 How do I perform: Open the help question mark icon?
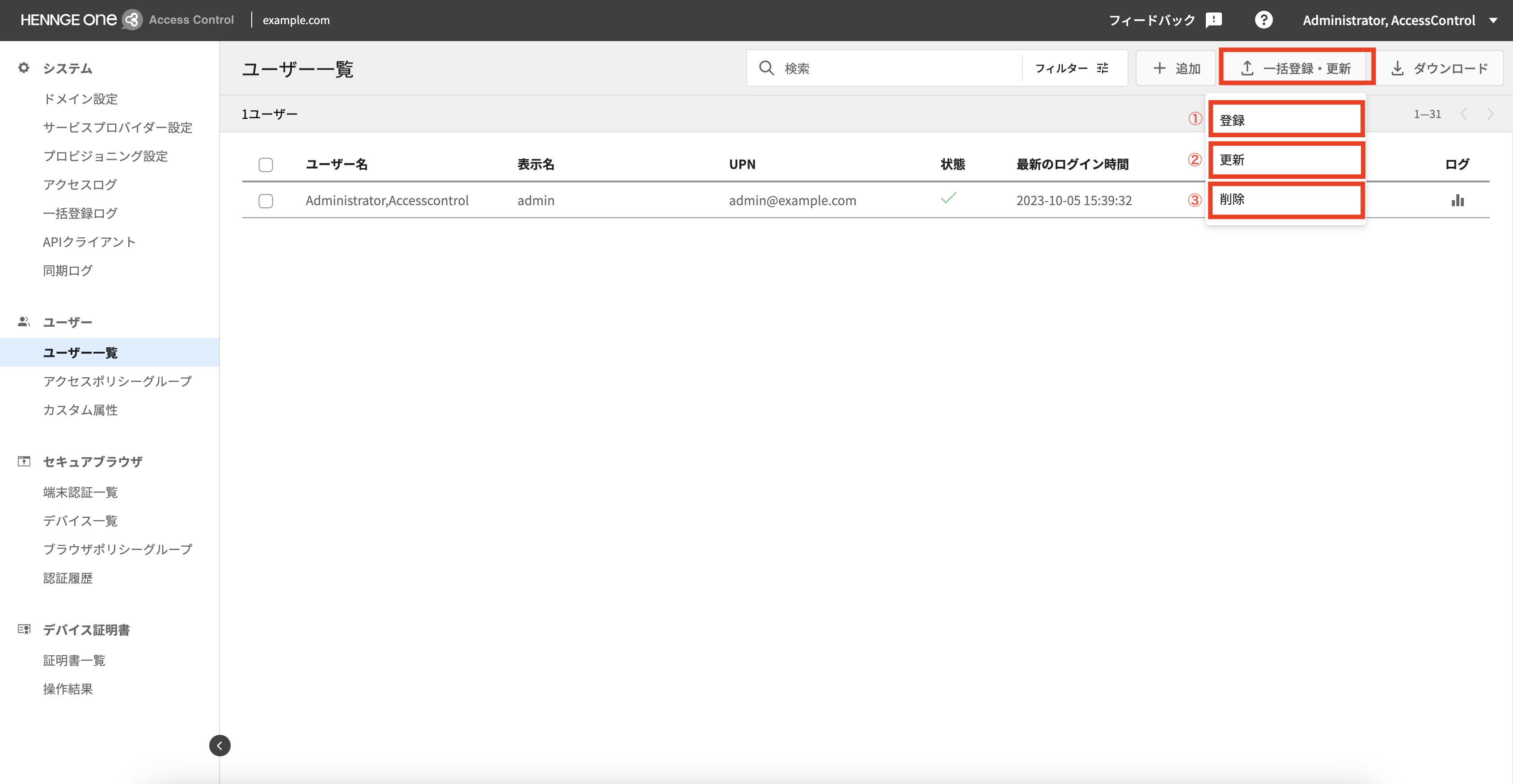click(x=1264, y=20)
